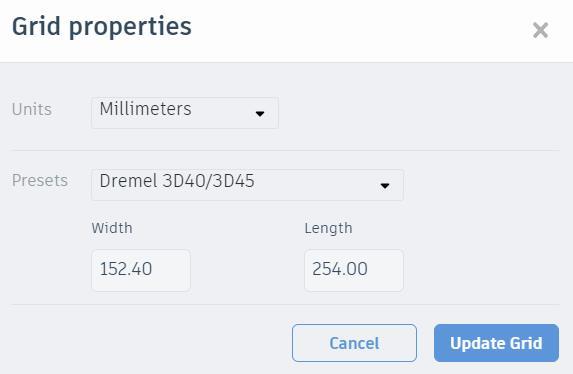Click the Millimeters text in the Units box
Image resolution: width=573 pixels, height=374 pixels.
click(x=145, y=109)
